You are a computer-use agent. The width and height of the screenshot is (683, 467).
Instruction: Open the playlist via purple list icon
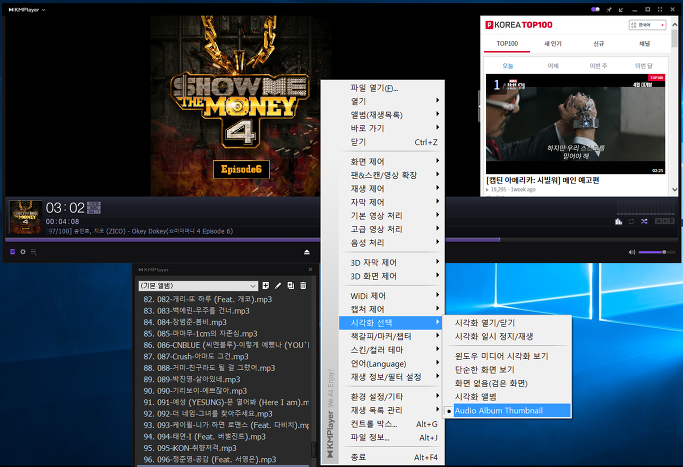pos(12,252)
